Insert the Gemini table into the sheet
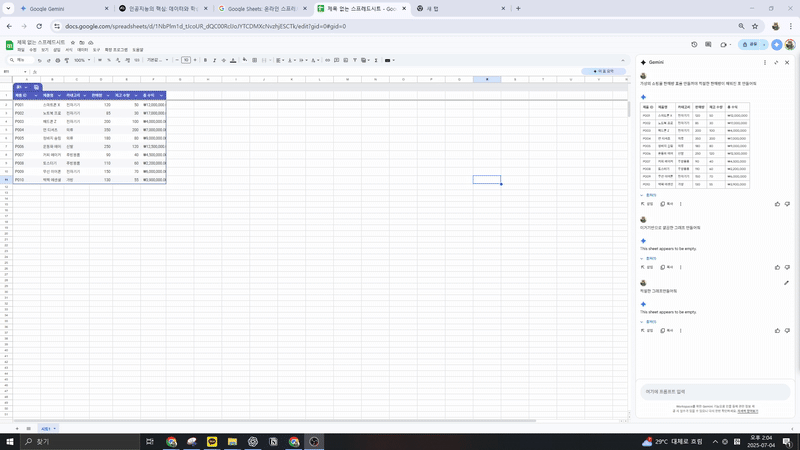The width and height of the screenshot is (800, 450). click(x=647, y=204)
